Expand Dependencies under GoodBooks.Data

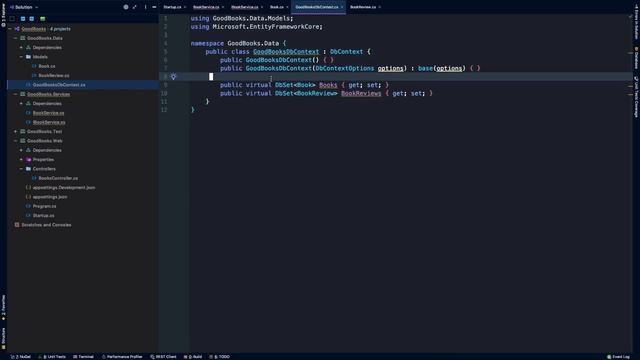21,47
